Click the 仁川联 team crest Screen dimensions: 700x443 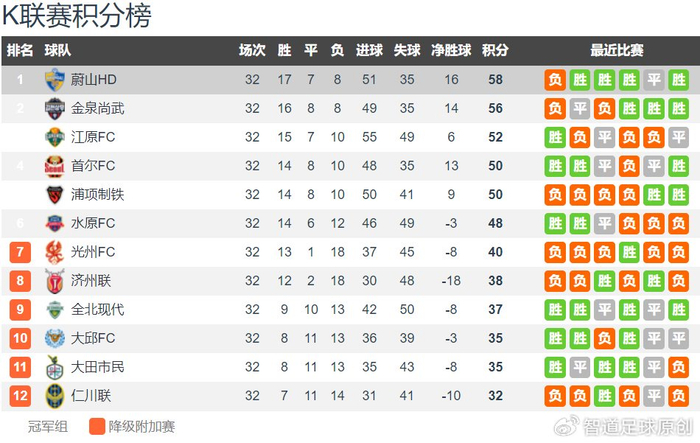point(54,396)
